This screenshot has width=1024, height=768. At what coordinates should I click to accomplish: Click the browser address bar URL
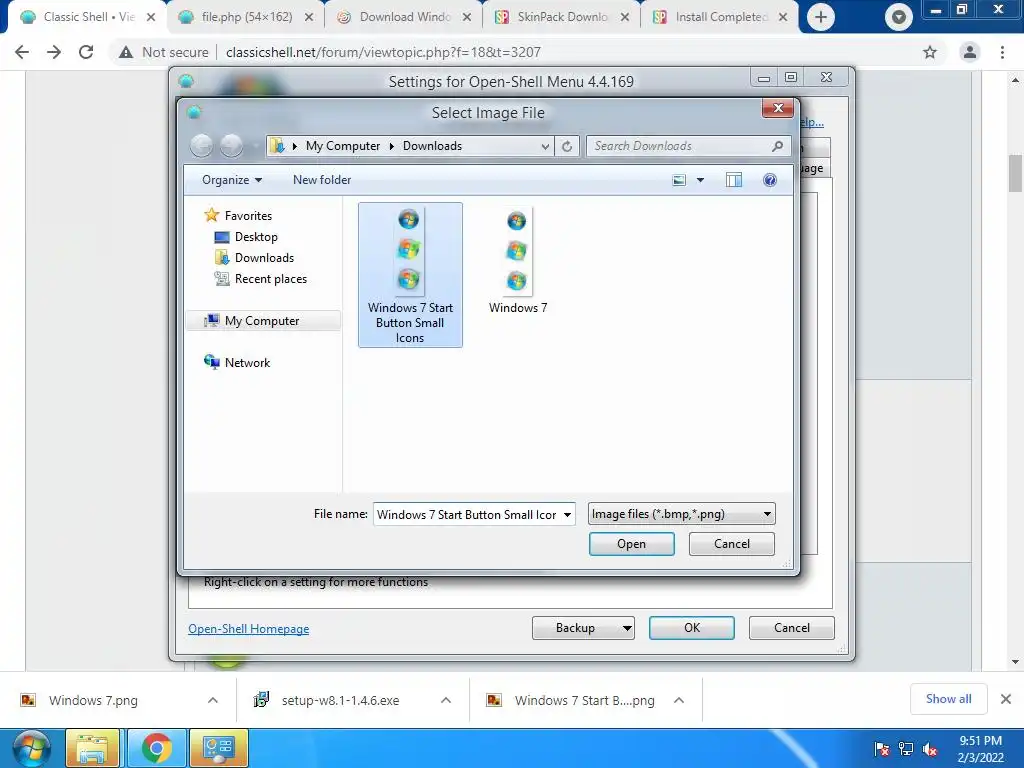coord(383,52)
